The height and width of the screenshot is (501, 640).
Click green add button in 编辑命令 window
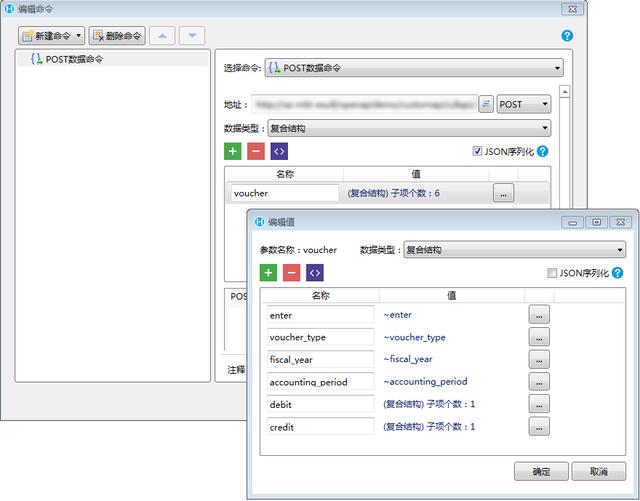(233, 151)
